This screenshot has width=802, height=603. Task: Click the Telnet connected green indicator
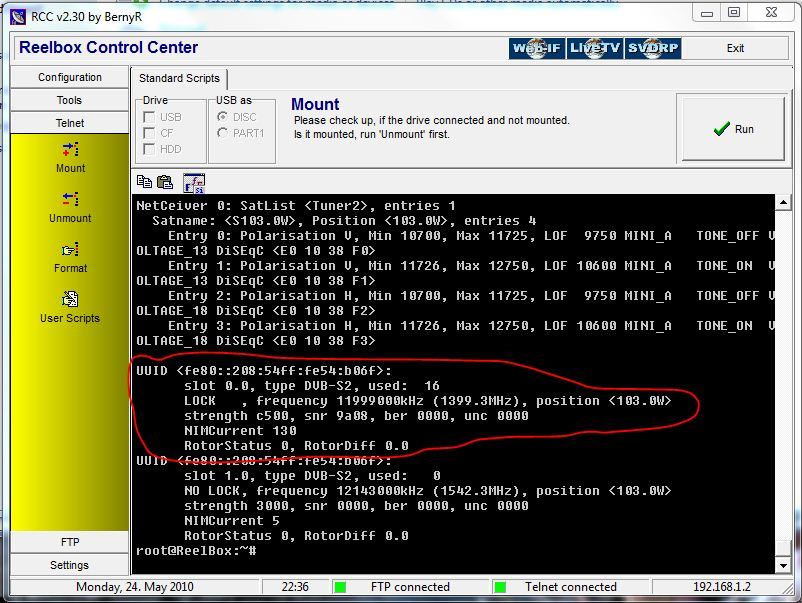(x=500, y=587)
